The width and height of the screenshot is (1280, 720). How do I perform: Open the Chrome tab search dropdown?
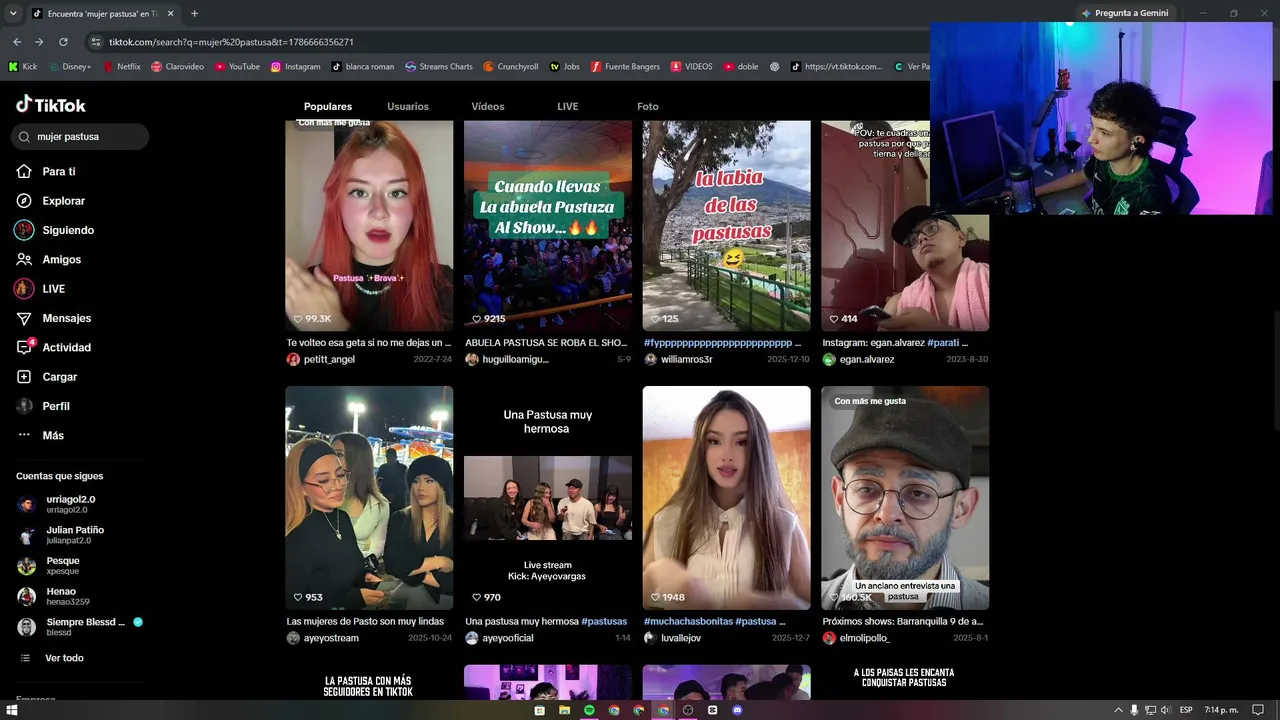pyautogui.click(x=13, y=14)
